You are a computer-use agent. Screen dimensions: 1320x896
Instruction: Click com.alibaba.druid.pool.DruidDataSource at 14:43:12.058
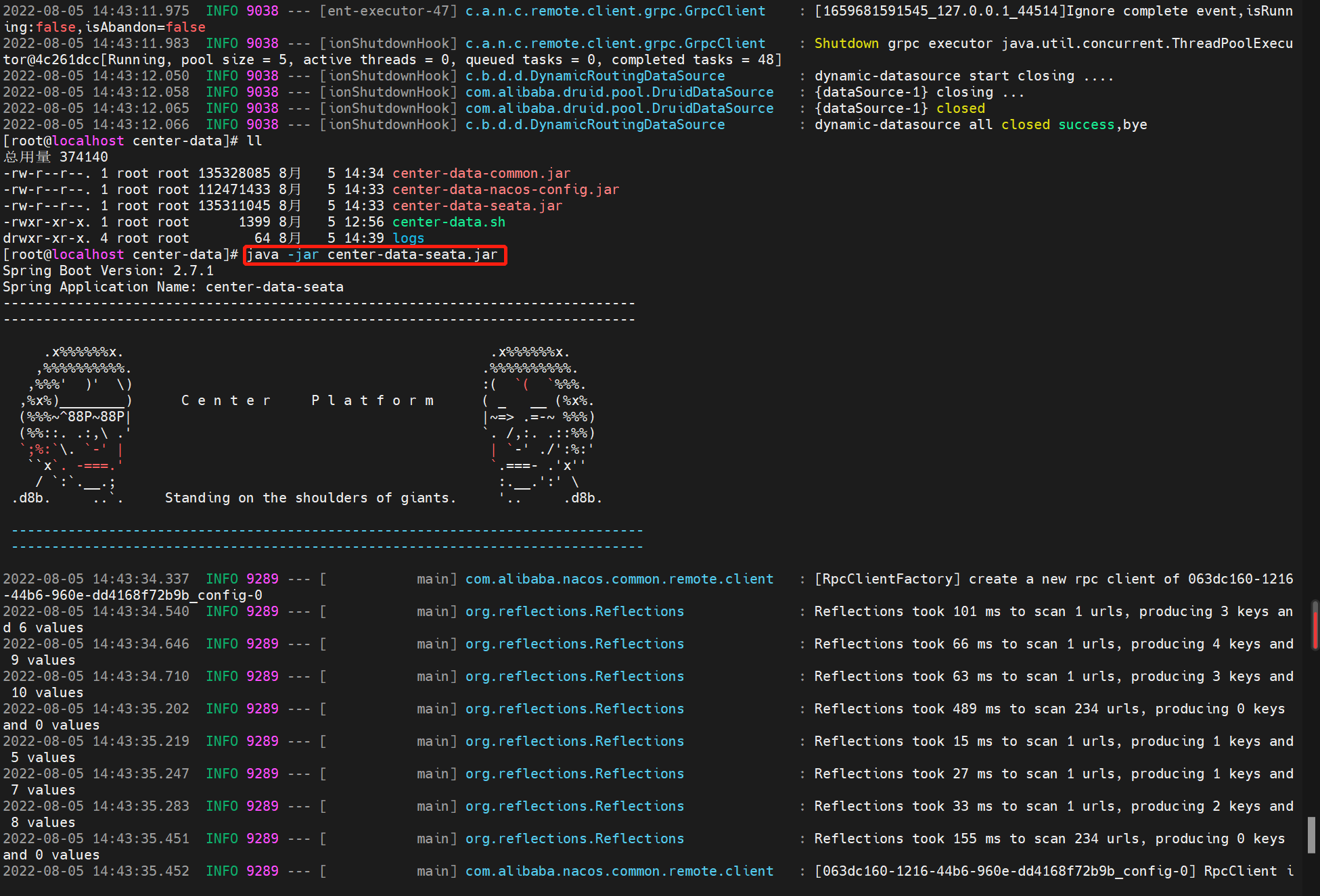tap(619, 92)
